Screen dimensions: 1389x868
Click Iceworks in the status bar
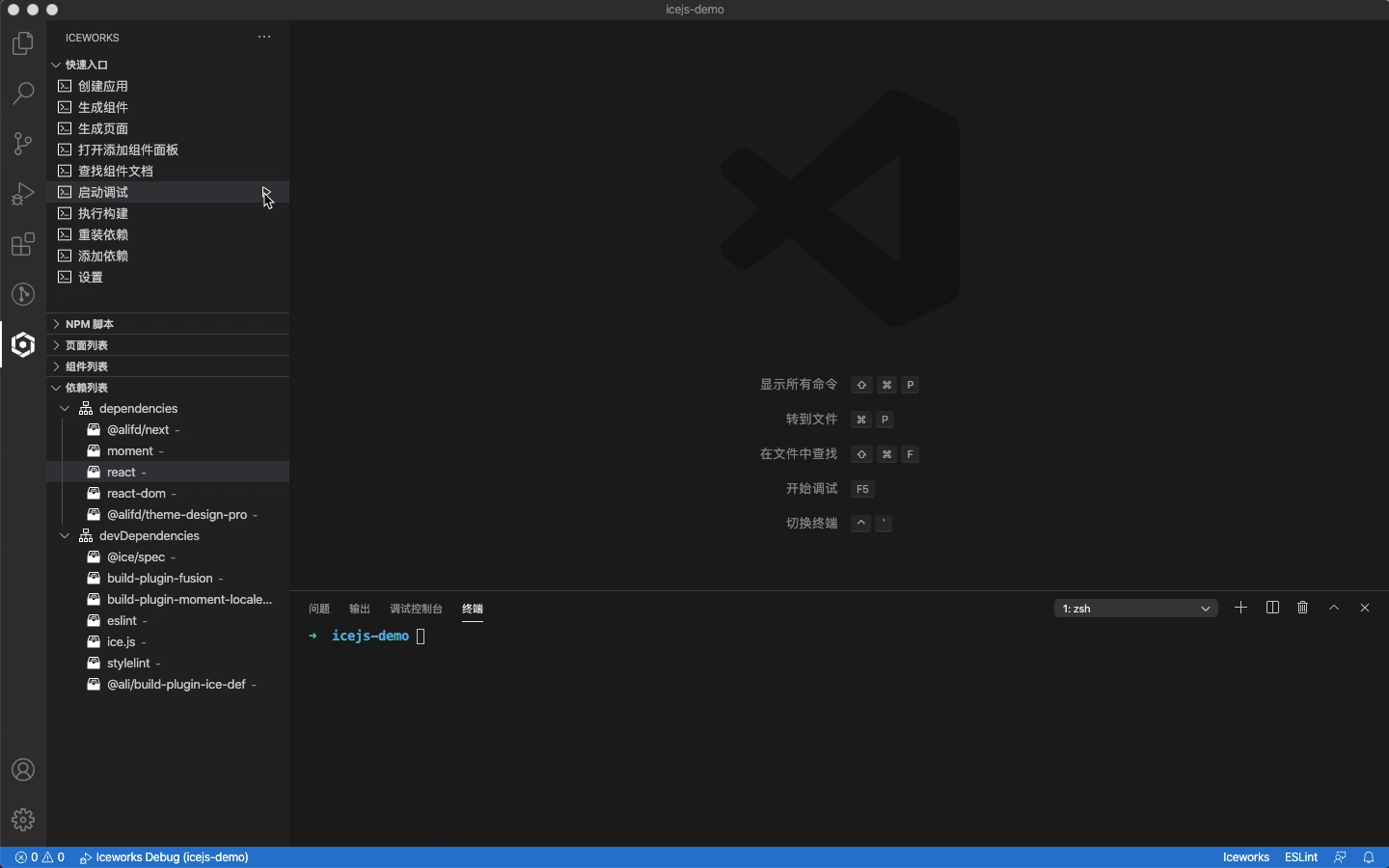point(1245,857)
